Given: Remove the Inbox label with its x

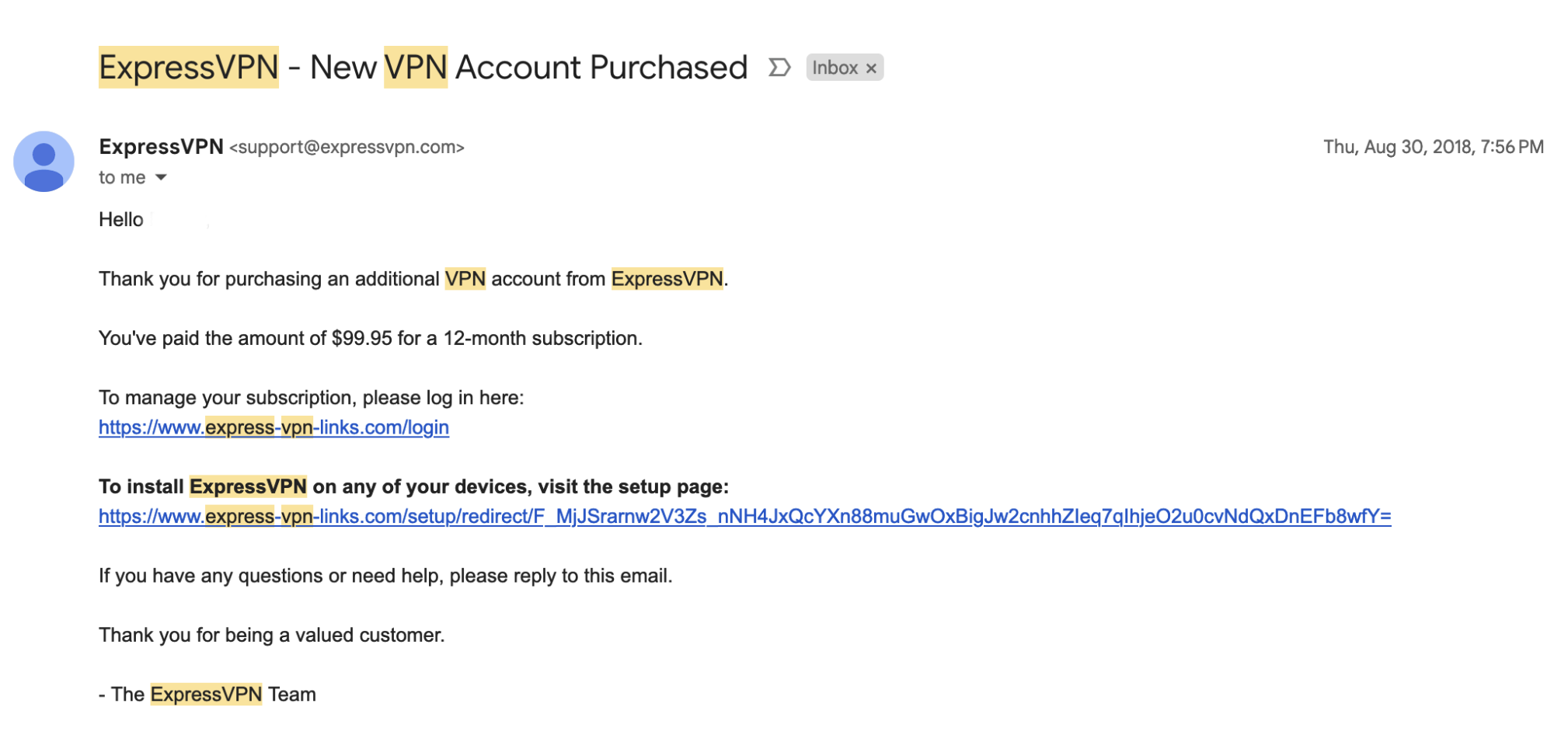Looking at the screenshot, I should (871, 68).
